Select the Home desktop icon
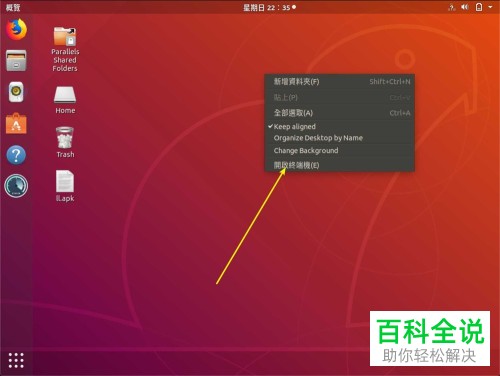This screenshot has width=500, height=376. 65,100
